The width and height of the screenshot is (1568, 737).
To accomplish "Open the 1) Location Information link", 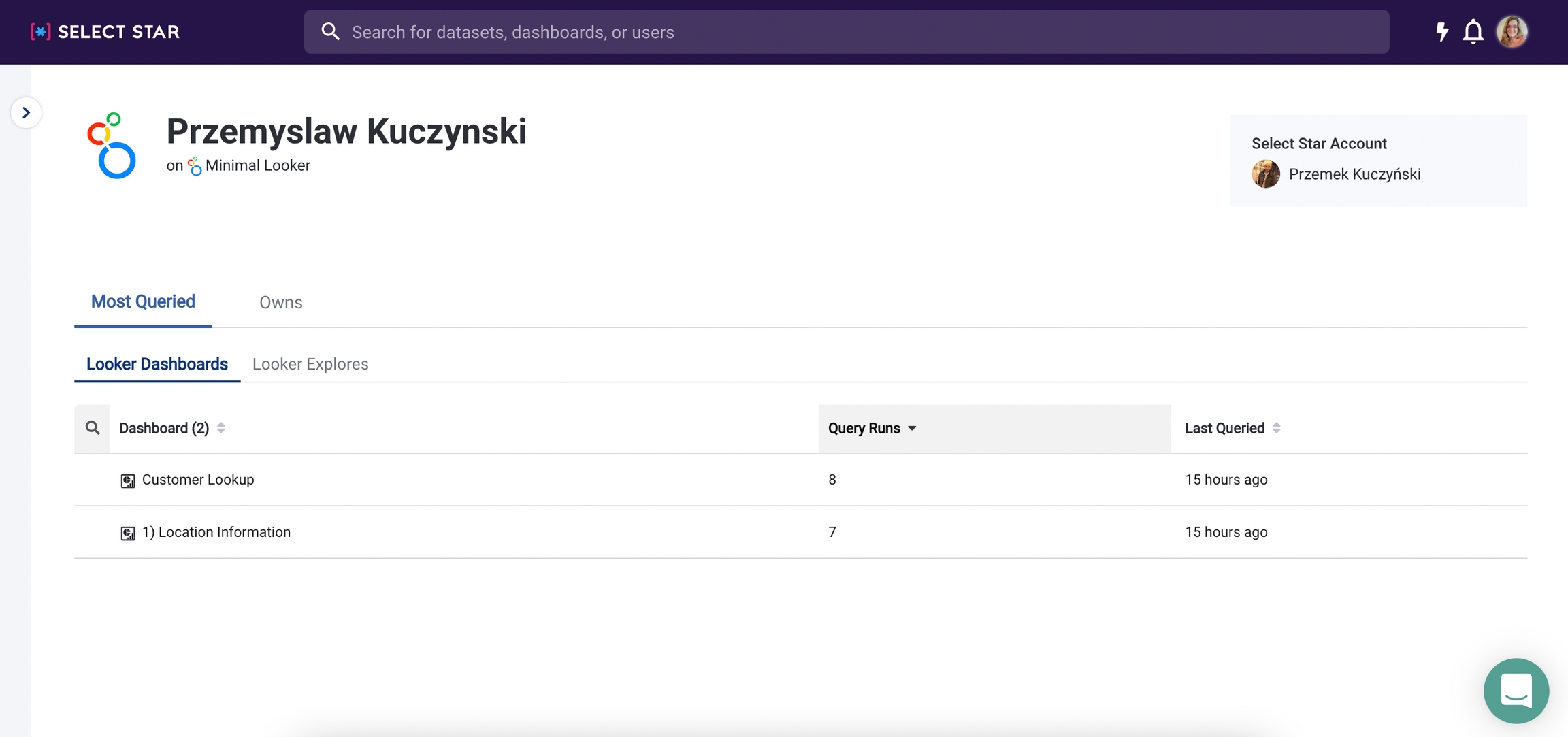I will pos(216,532).
